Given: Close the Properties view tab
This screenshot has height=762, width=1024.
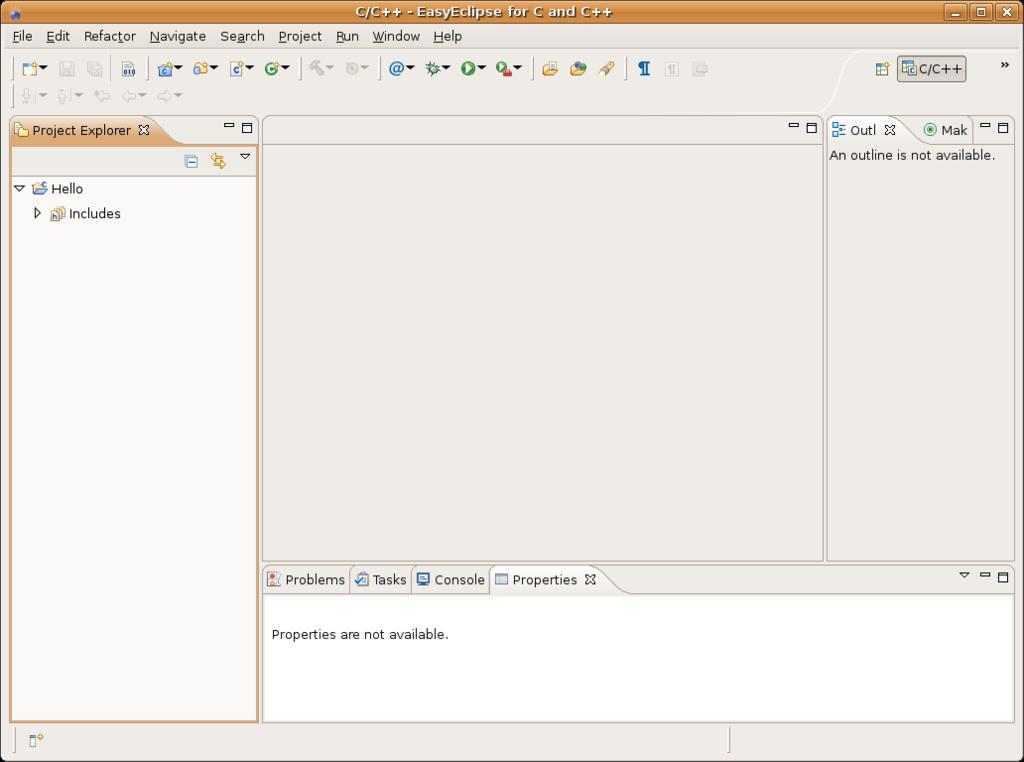Looking at the screenshot, I should [591, 579].
